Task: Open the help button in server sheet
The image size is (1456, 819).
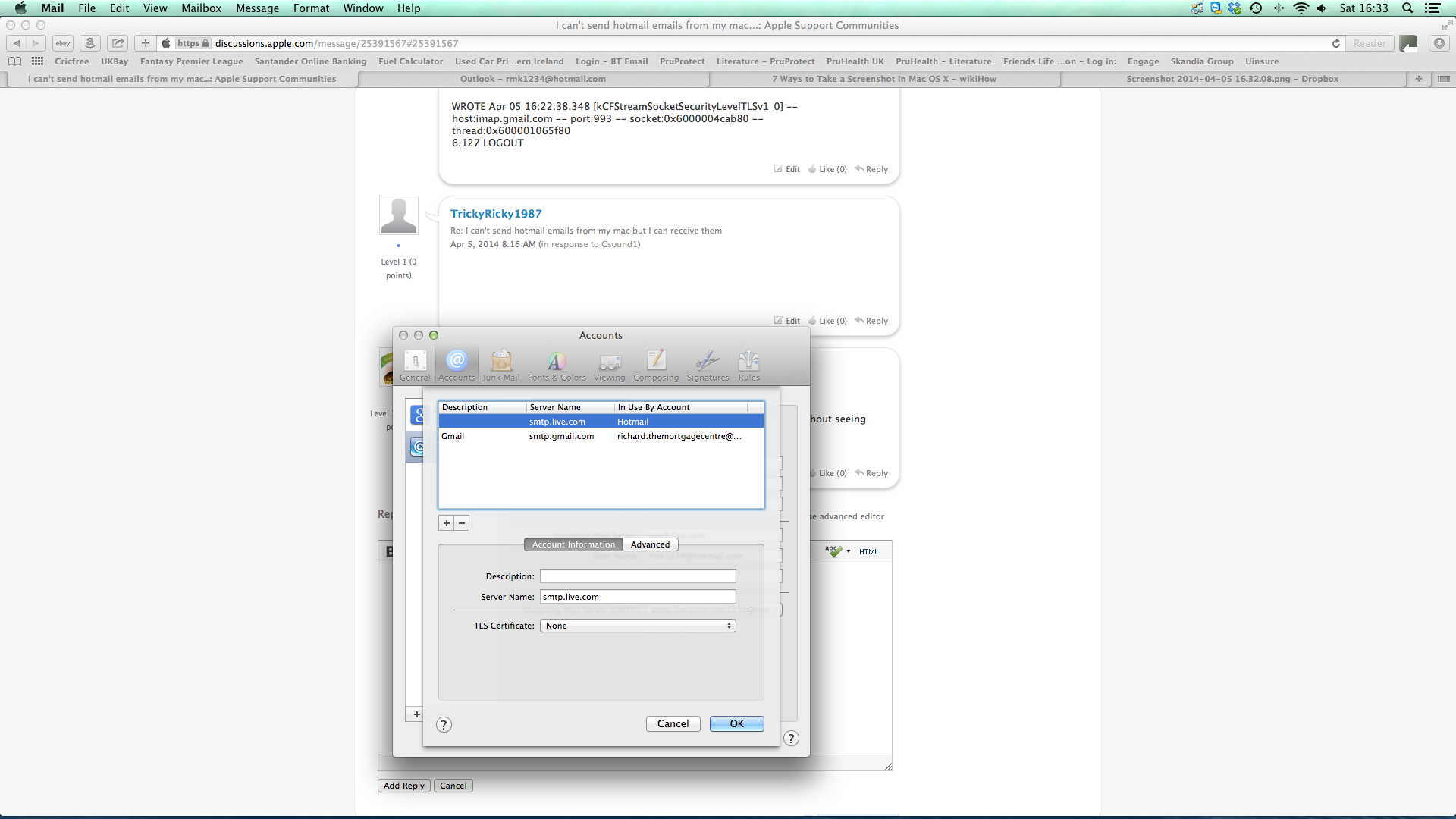Action: (444, 725)
